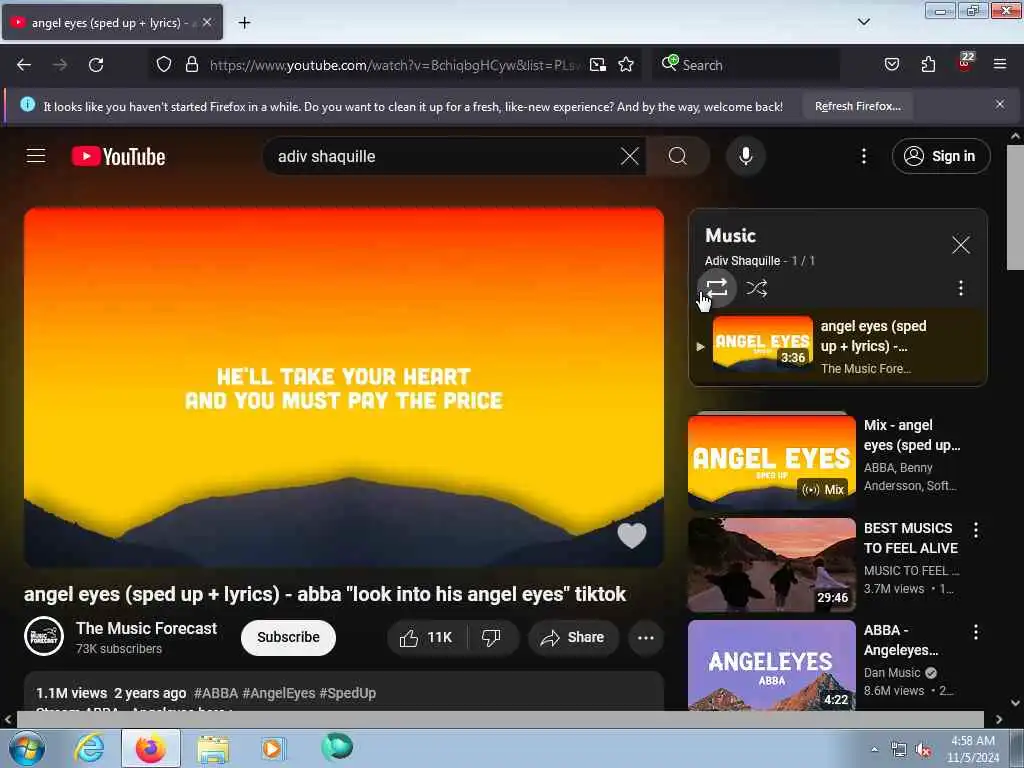
Task: Toggle picture-in-picture icon in address bar
Action: click(598, 64)
